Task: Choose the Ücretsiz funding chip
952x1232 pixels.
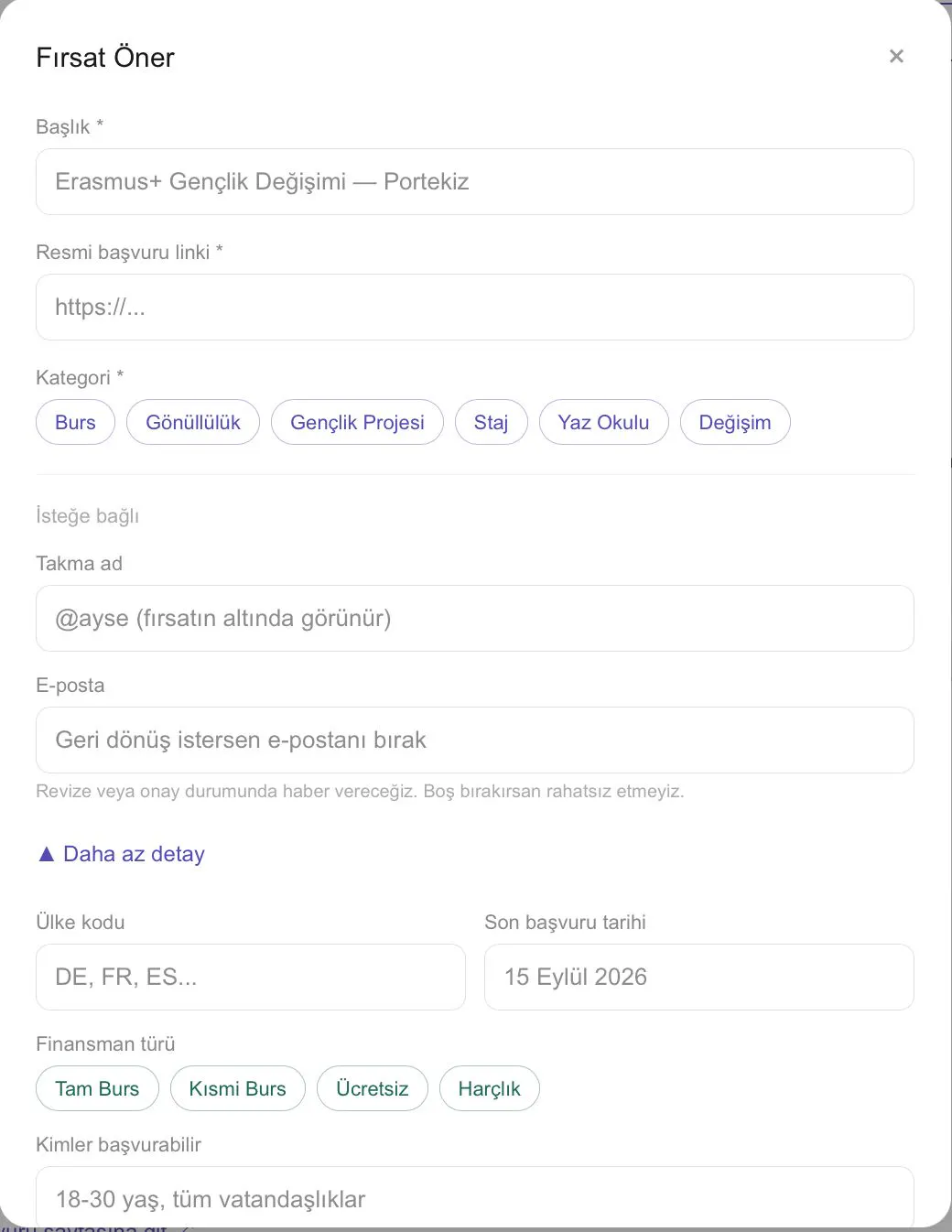Action: [x=373, y=1088]
